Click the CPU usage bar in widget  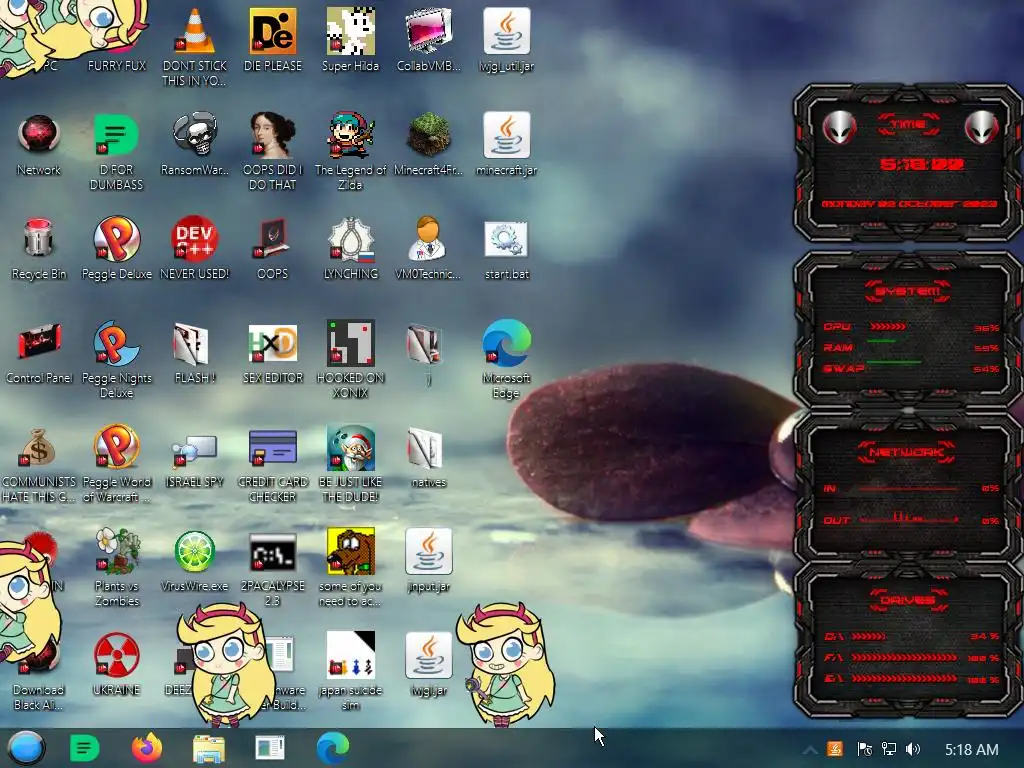click(x=888, y=326)
